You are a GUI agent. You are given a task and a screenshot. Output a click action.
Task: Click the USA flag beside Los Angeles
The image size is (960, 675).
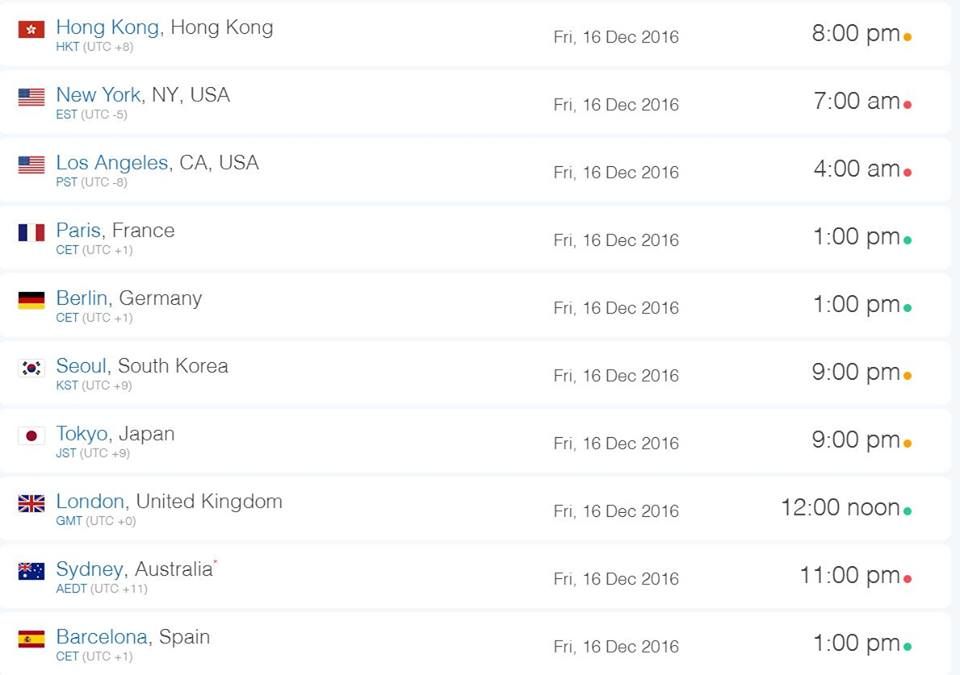click(x=31, y=165)
